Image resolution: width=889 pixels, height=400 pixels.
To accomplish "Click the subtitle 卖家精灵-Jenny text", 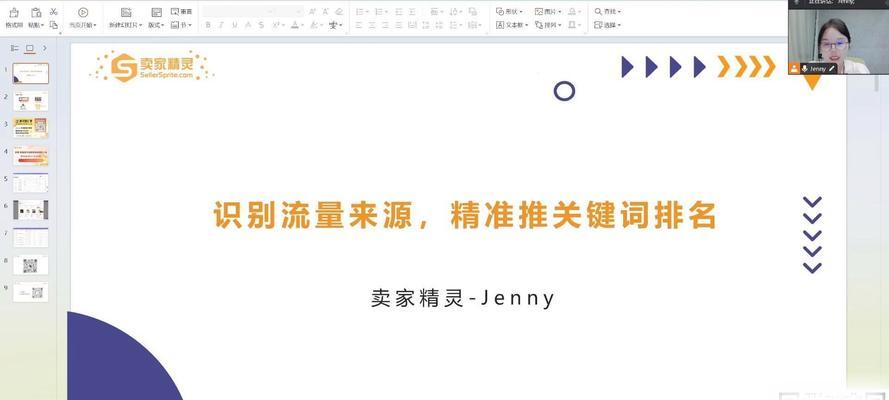I will click(x=463, y=298).
